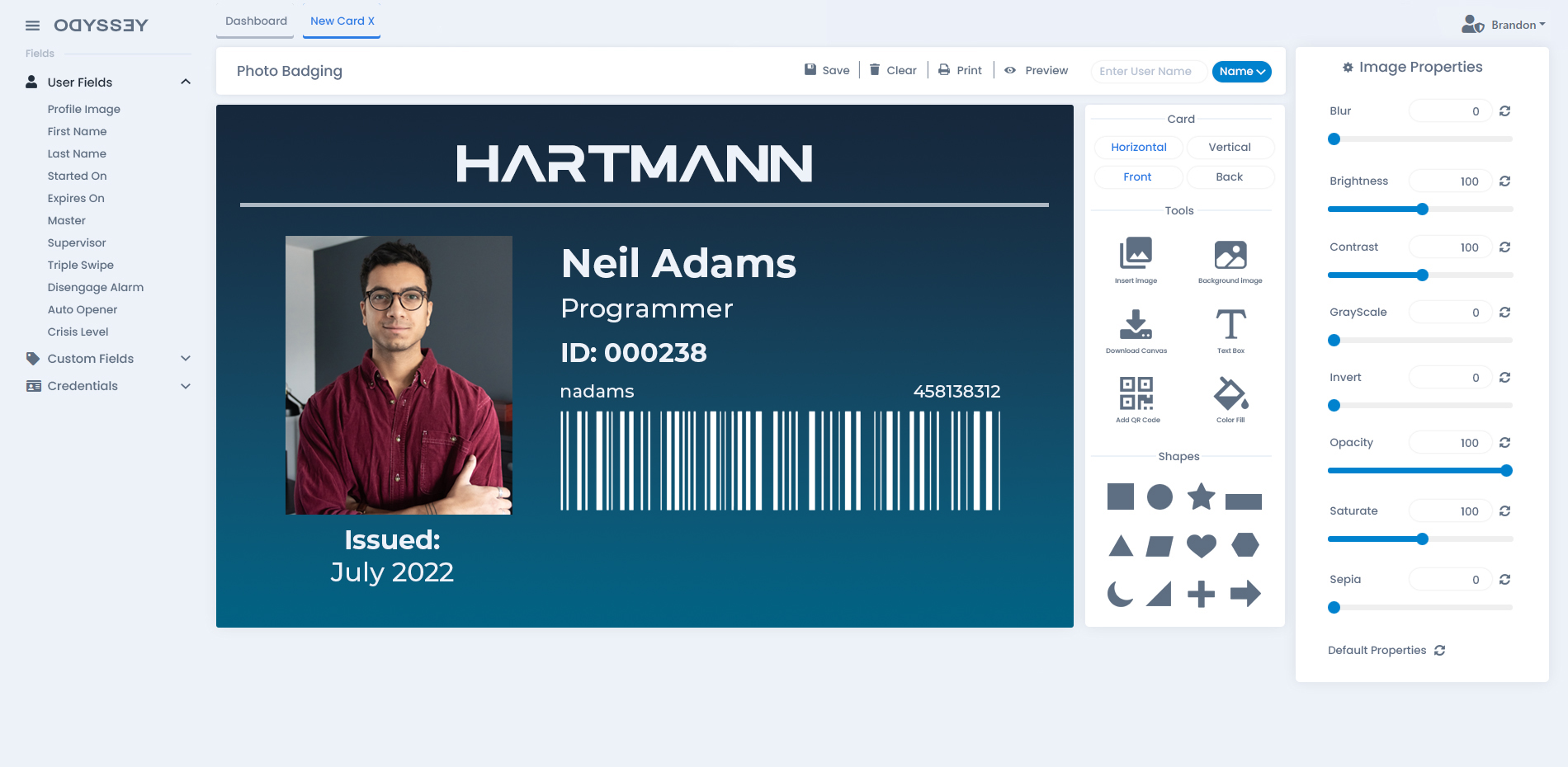
Task: Switch to the Dashboard tab
Action: point(255,21)
